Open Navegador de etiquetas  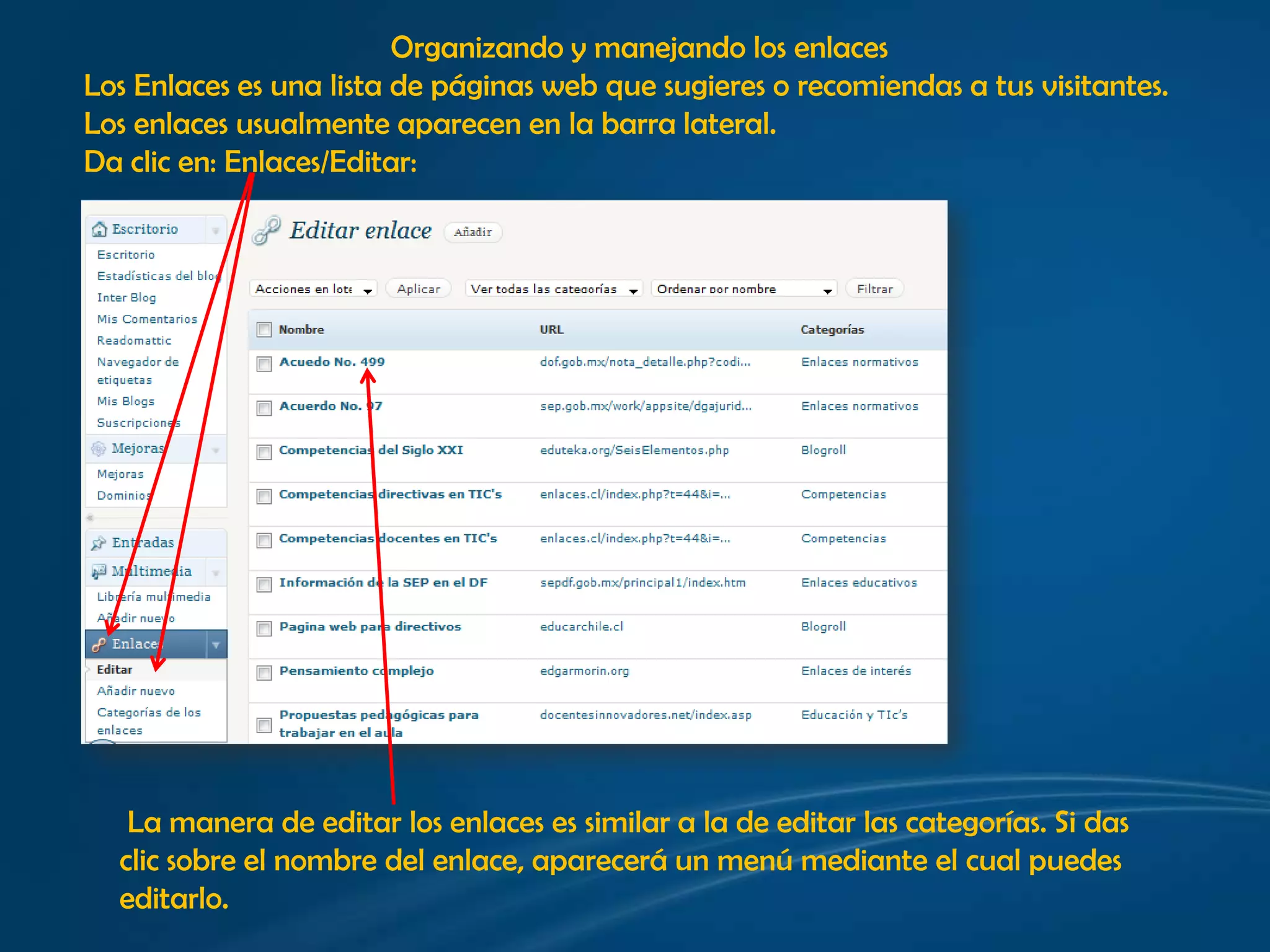(x=138, y=371)
